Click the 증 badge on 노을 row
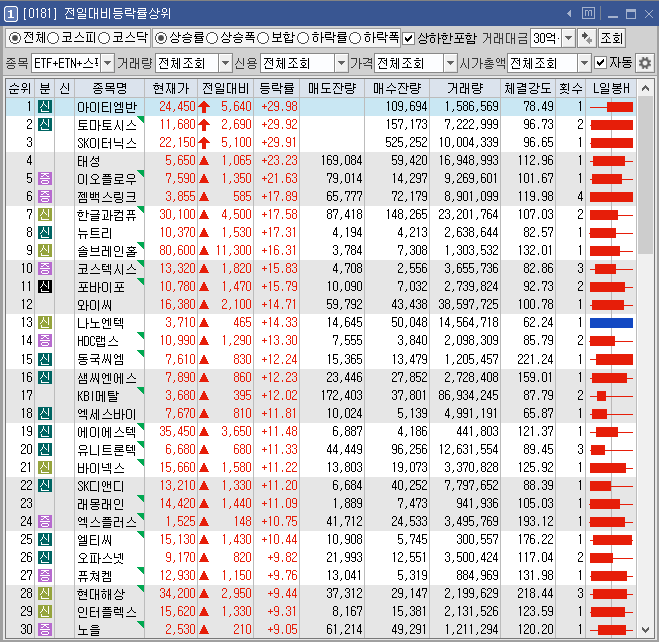 click(x=45, y=629)
